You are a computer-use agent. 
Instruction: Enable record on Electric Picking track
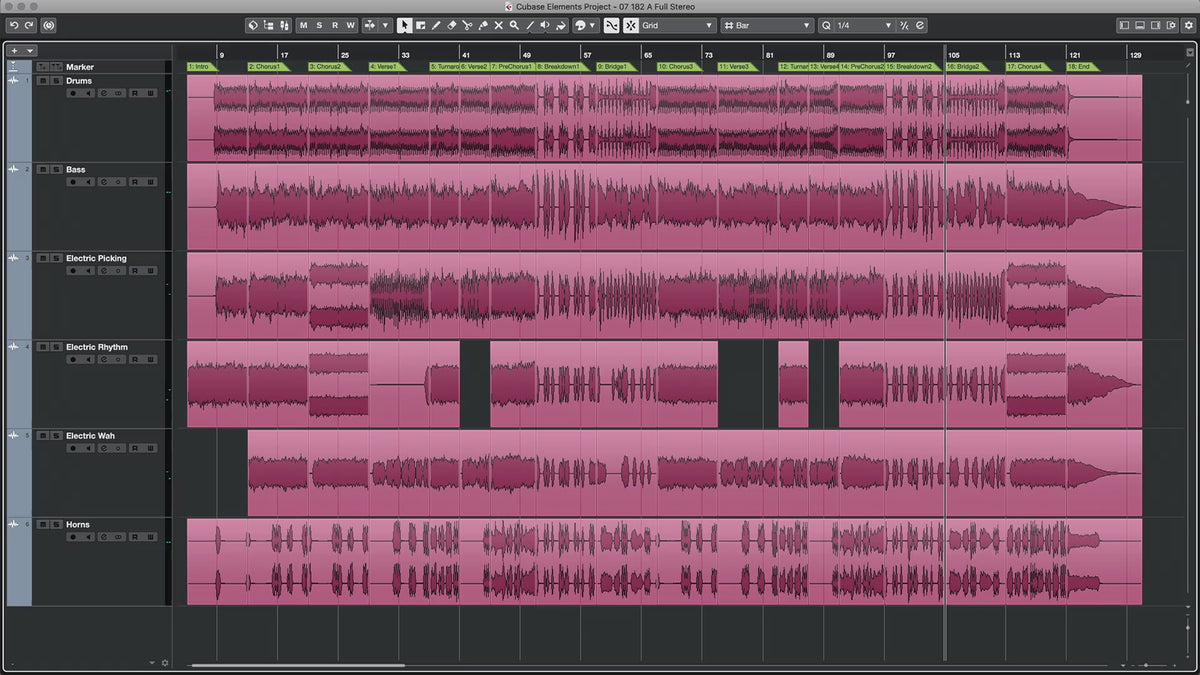pyautogui.click(x=72, y=271)
